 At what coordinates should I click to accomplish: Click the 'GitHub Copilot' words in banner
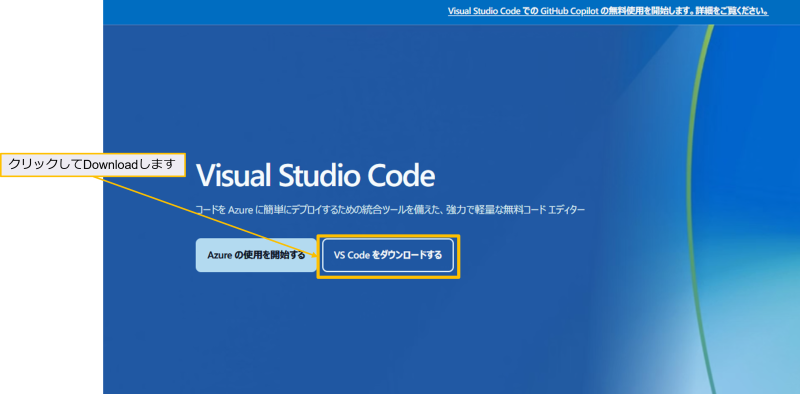point(569,11)
